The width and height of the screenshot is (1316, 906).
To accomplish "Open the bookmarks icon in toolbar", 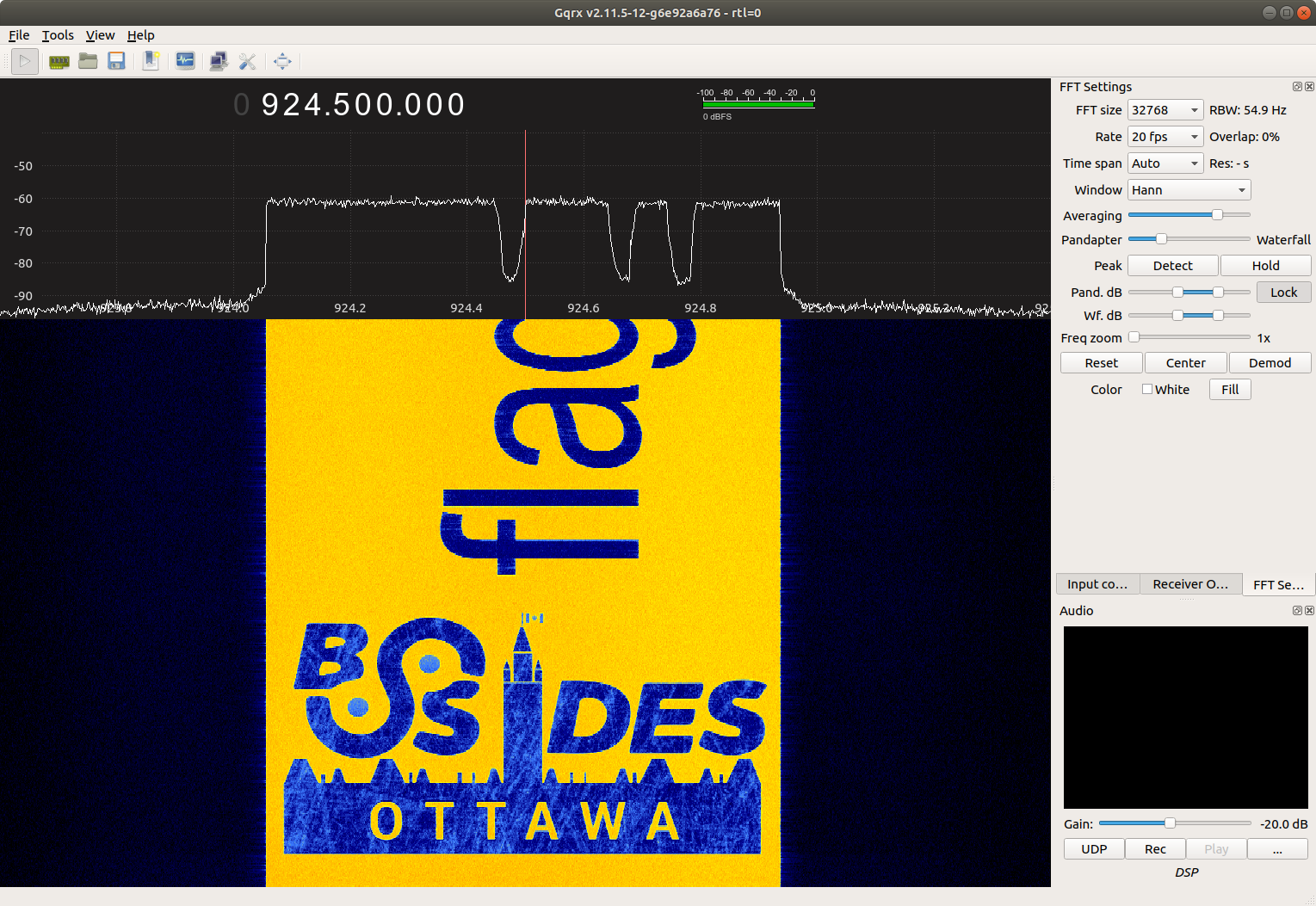I will (151, 61).
